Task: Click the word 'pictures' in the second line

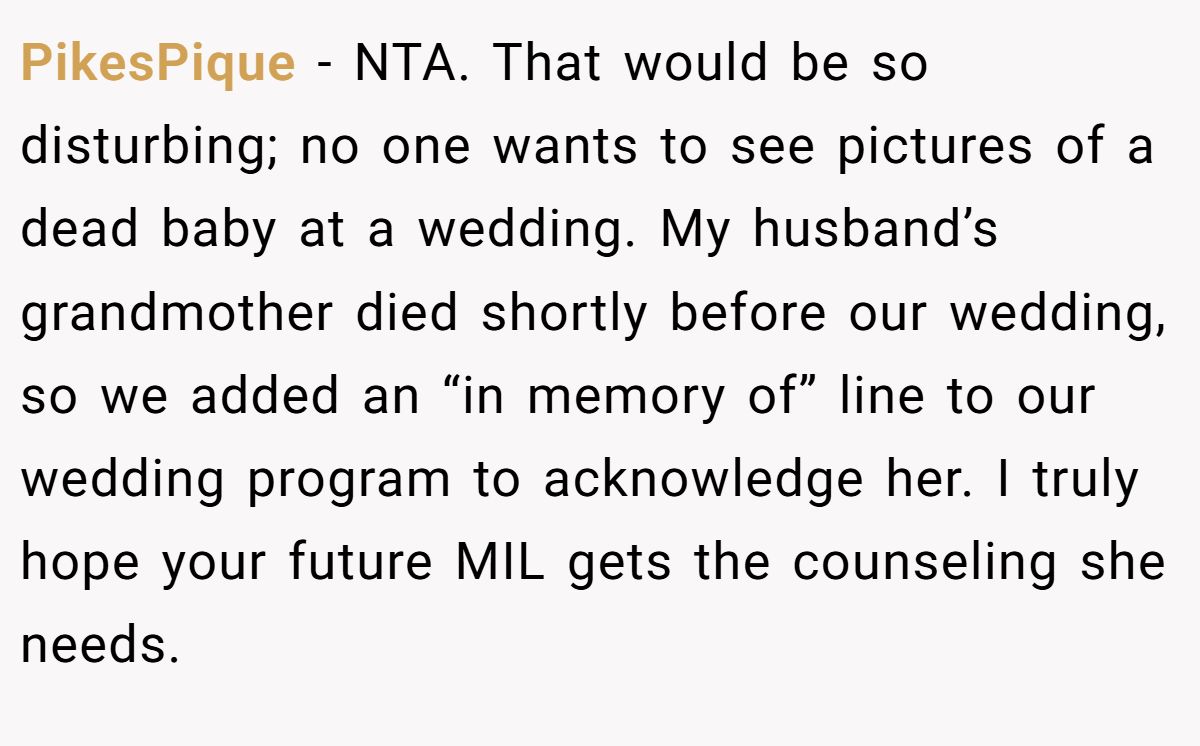Action: click(x=934, y=148)
